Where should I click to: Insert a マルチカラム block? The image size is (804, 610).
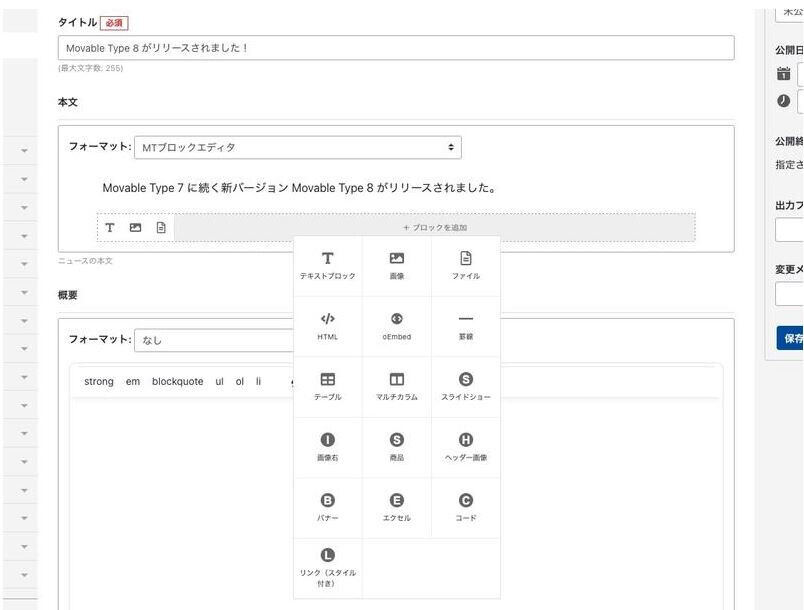click(x=396, y=387)
